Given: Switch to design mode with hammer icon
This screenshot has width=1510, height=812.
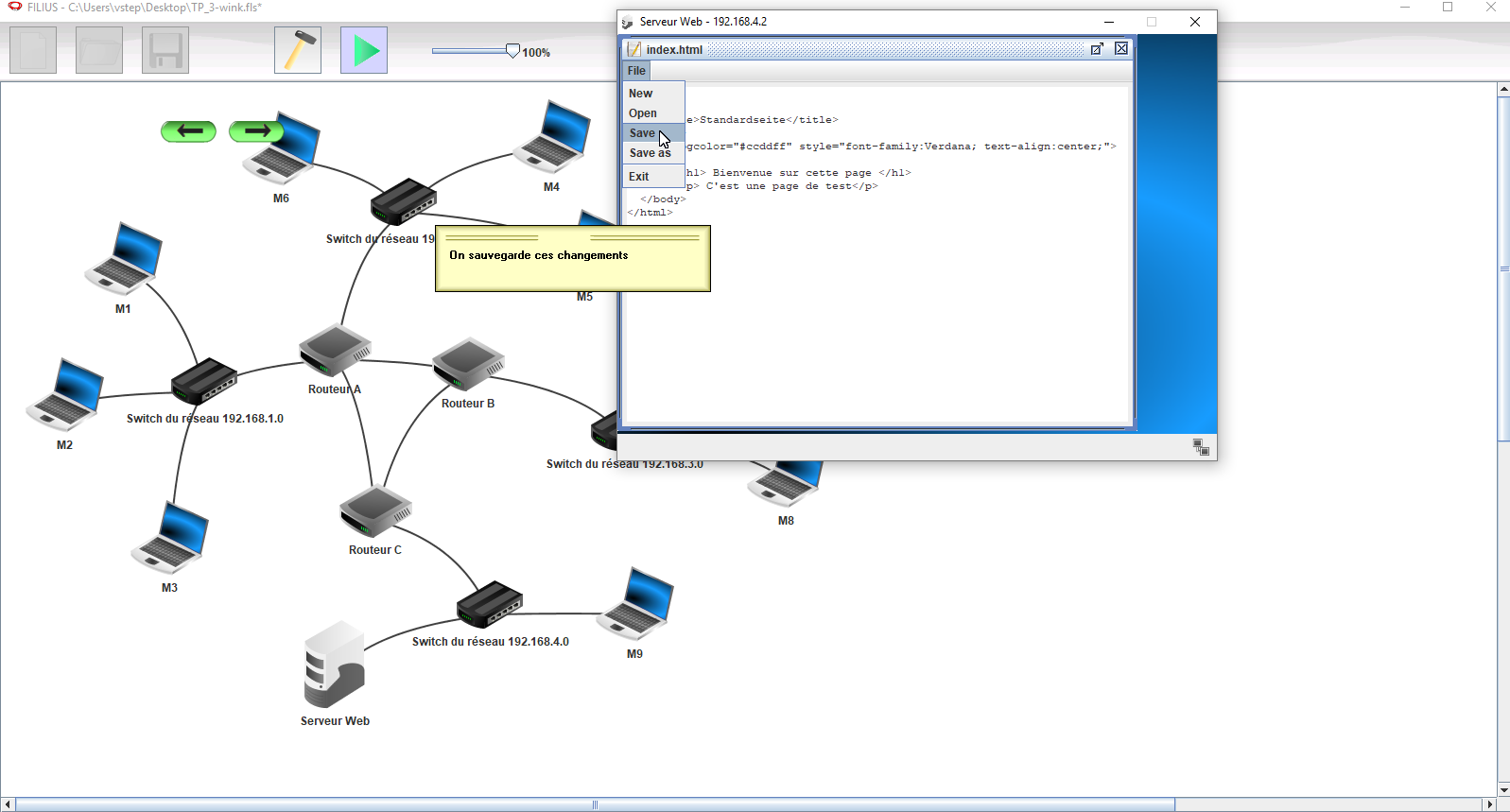Looking at the screenshot, I should [298, 50].
